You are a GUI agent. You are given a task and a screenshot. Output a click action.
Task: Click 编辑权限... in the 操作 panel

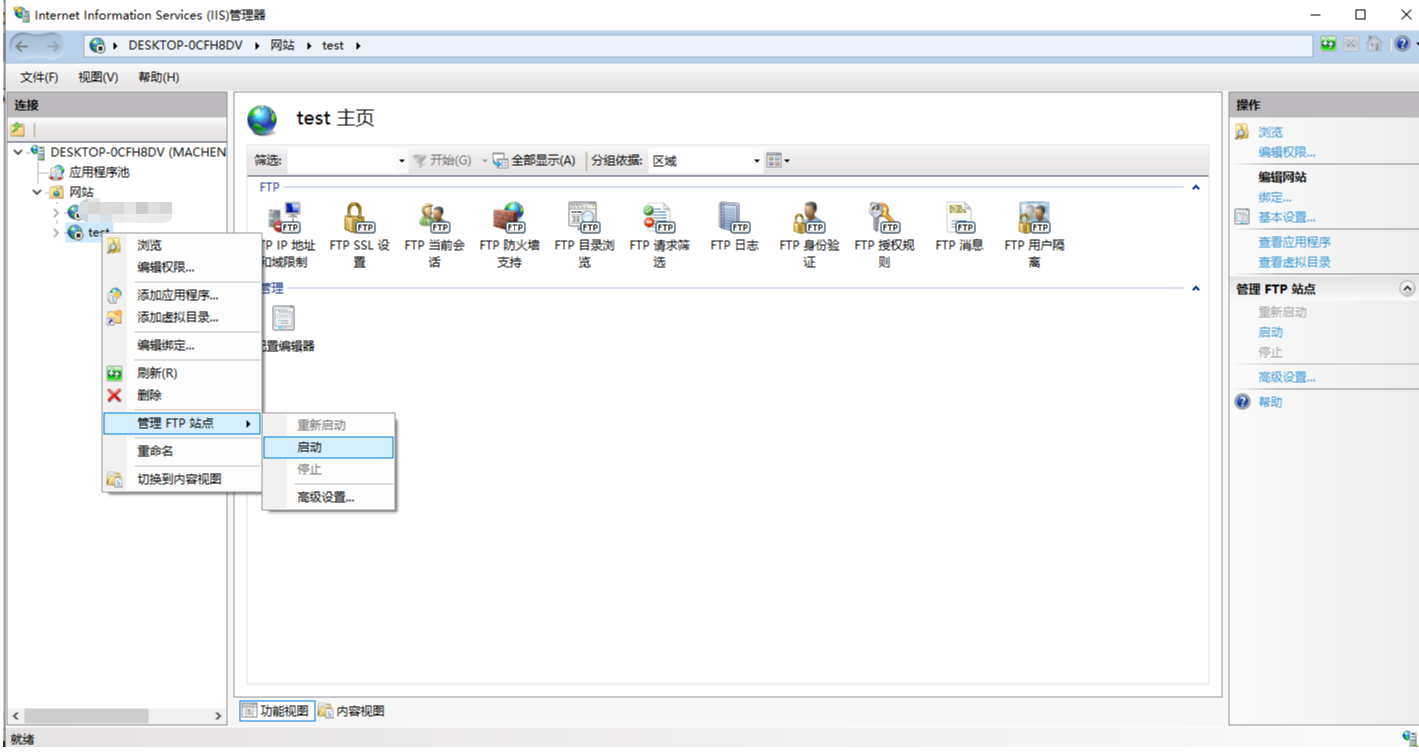tap(1287, 152)
